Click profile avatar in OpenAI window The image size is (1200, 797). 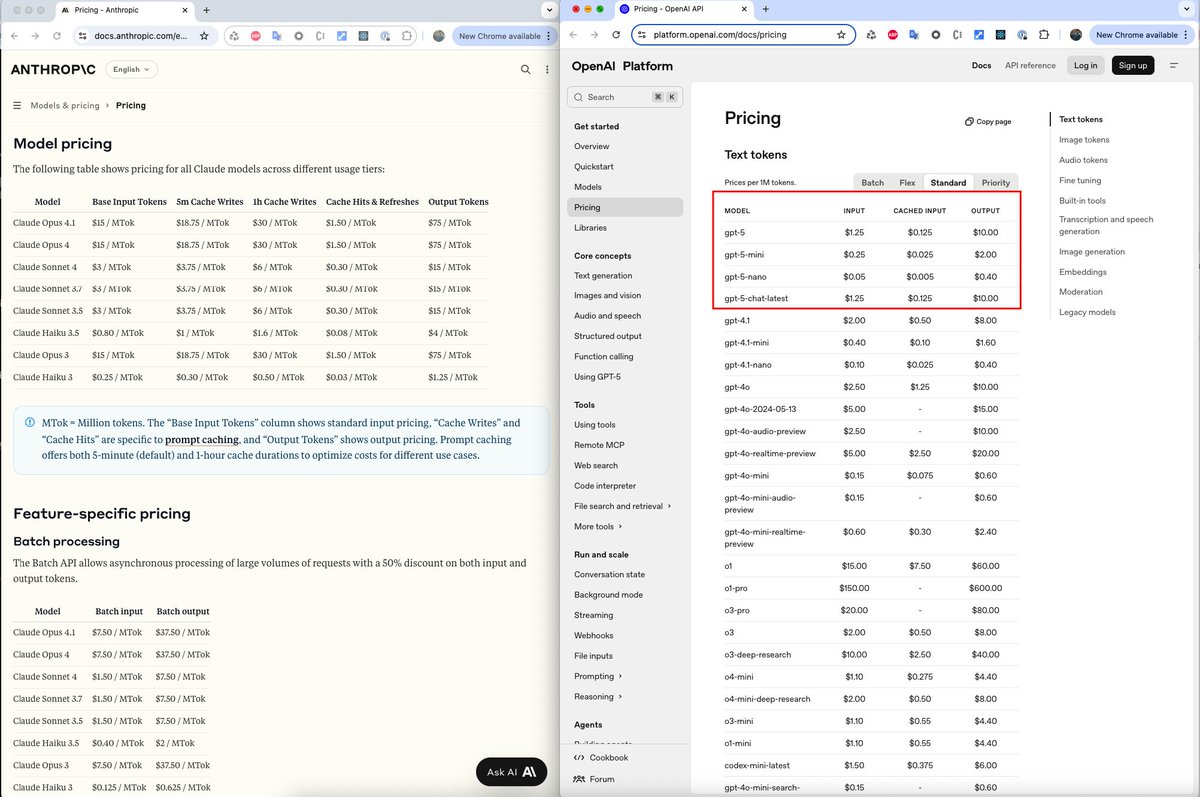1075,35
